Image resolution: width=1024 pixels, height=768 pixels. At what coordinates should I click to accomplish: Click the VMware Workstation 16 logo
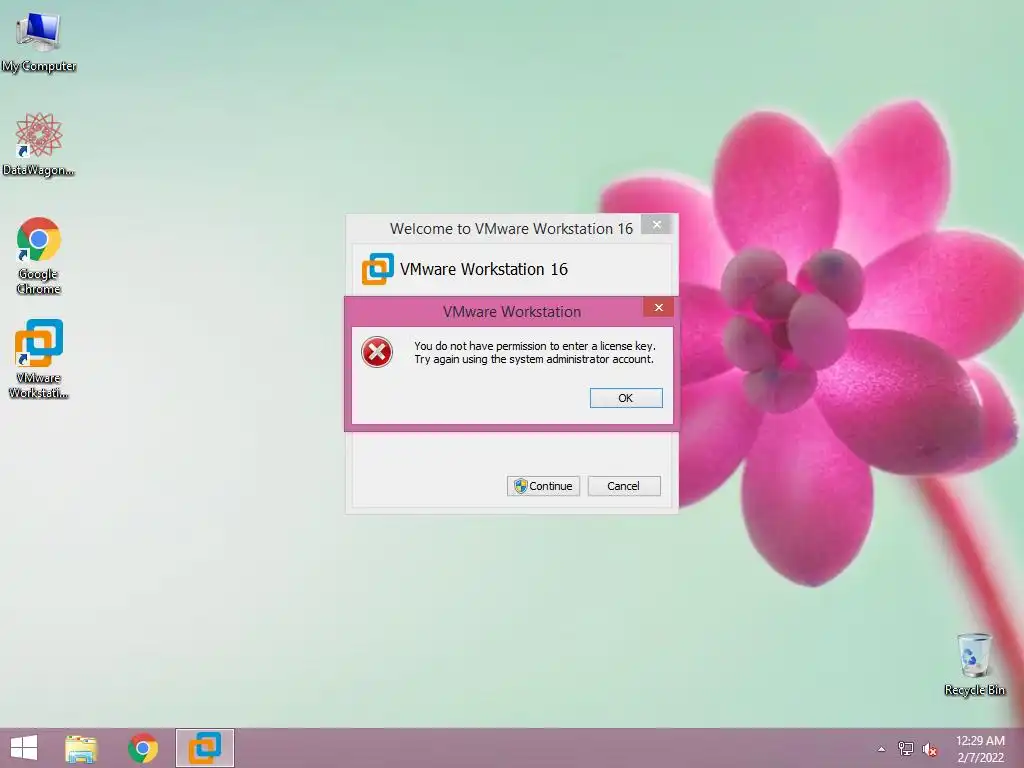(377, 269)
